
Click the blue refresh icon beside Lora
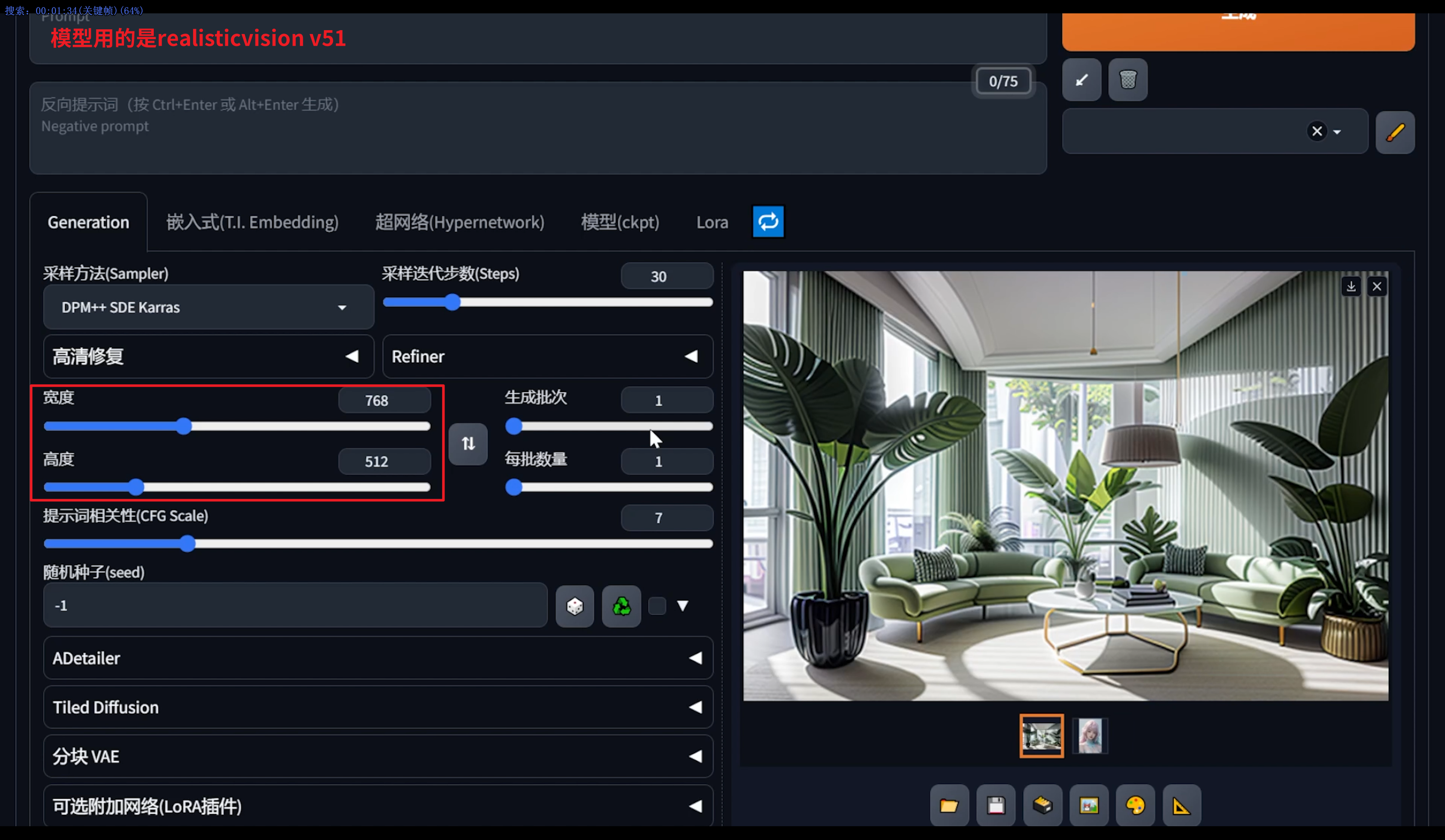pyautogui.click(x=768, y=221)
